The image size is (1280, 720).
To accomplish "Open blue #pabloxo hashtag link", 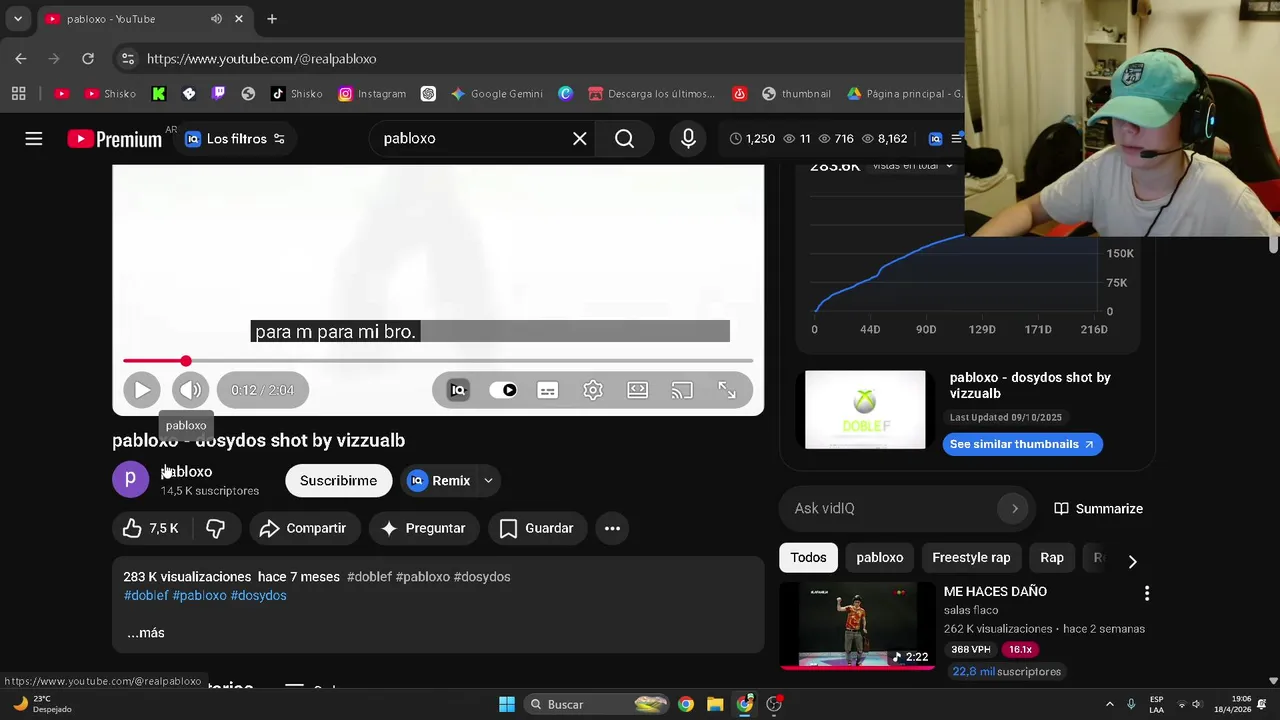I will click(x=200, y=596).
